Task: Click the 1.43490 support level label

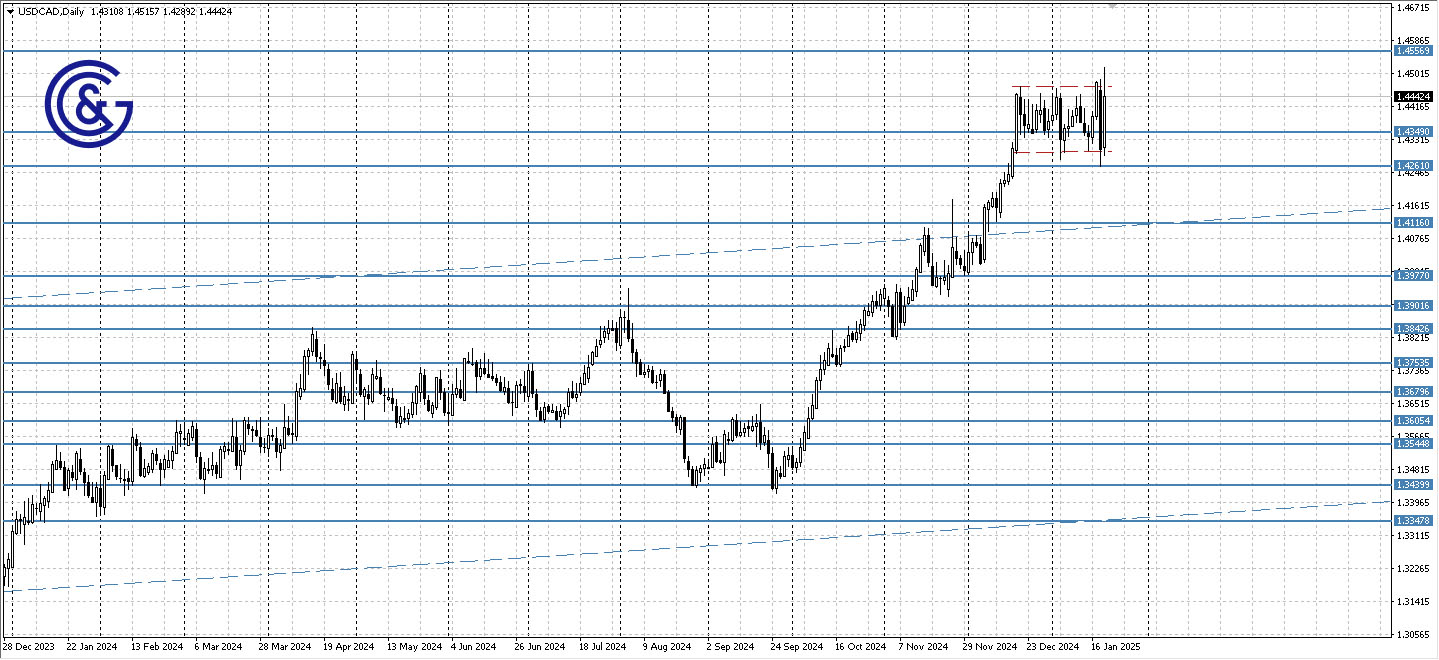Action: click(1416, 131)
